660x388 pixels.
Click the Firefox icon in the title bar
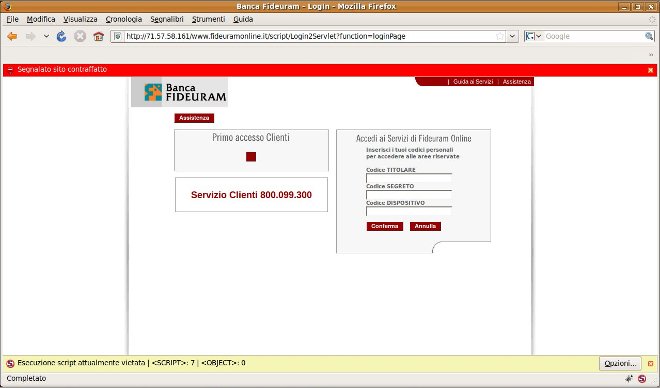(x=7, y=6)
